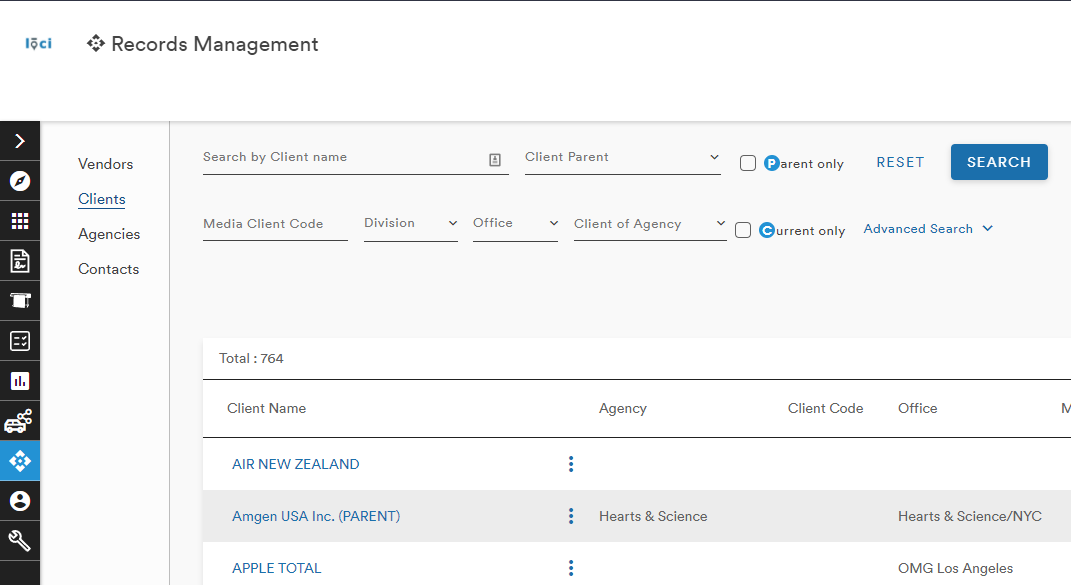Go to the Clients section
Image resolution: width=1071 pixels, height=585 pixels.
(102, 199)
